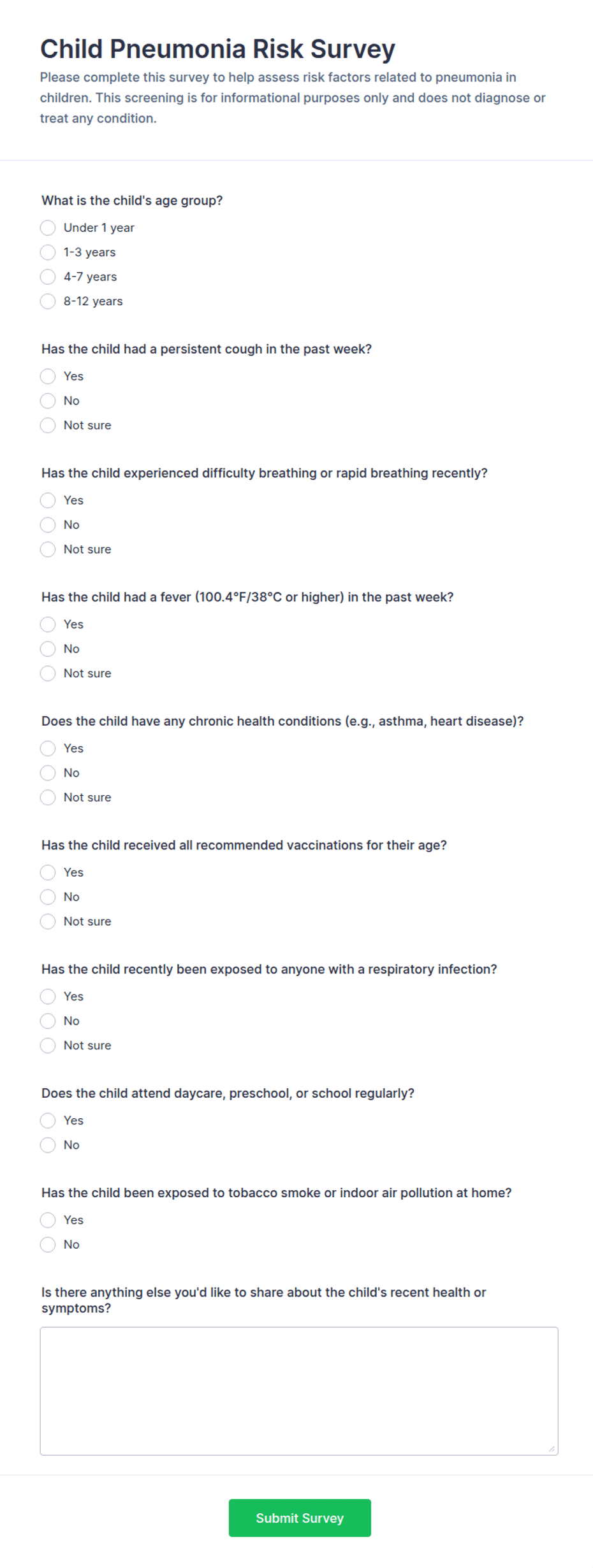Mark Not sure for vaccinations received
Image resolution: width=593 pixels, height=1568 pixels.
coord(48,921)
